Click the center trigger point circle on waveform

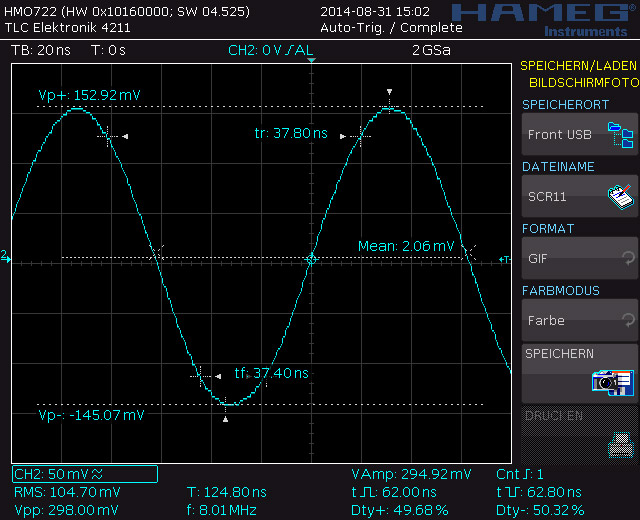[x=311, y=259]
